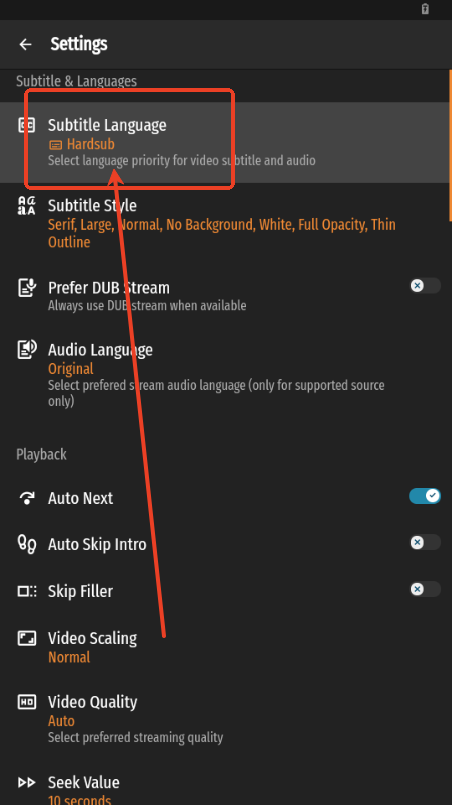Turn on the Skip Filler switch
This screenshot has width=452, height=805.
(425, 589)
